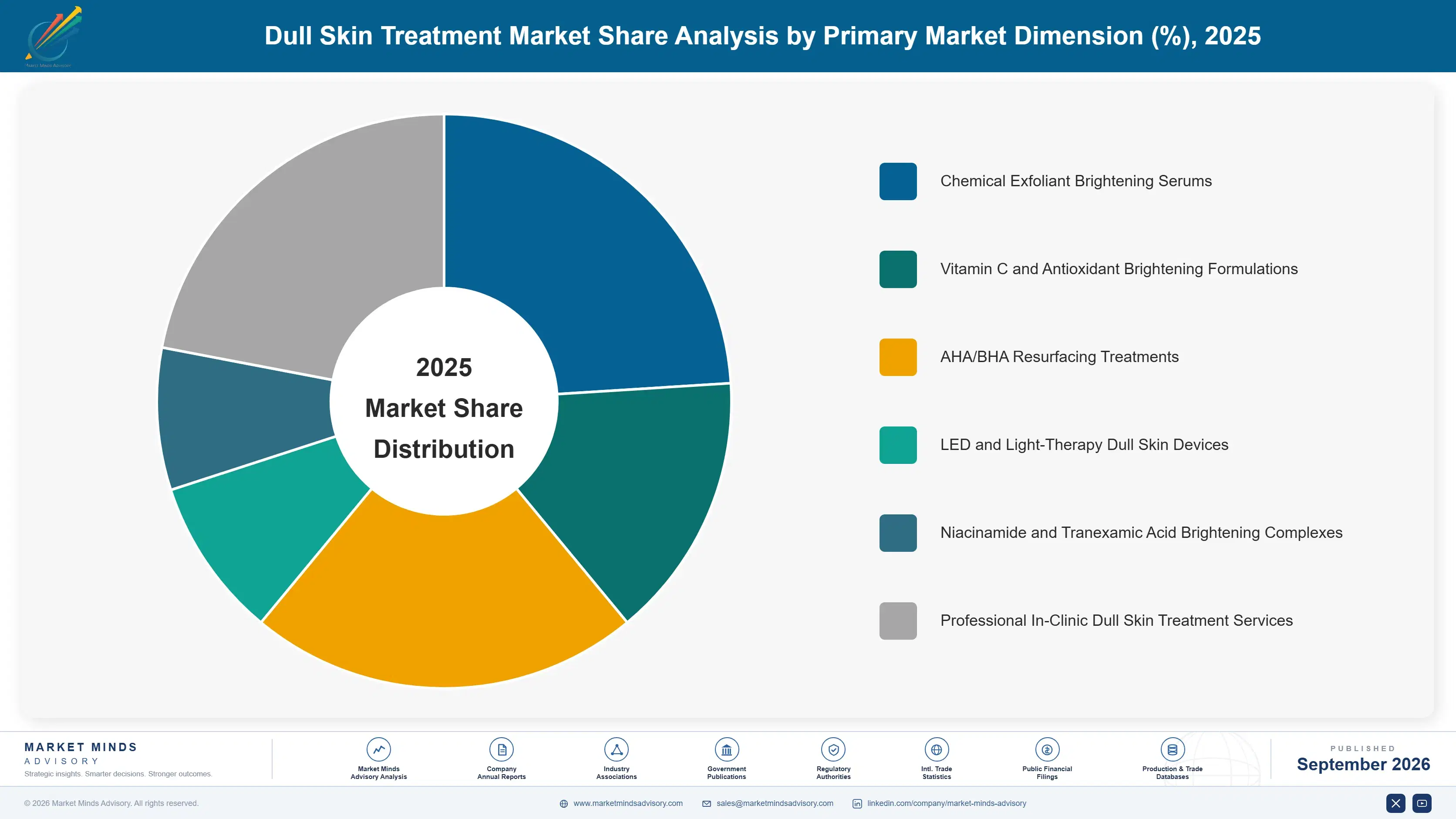Click legend text 'Professional In-Clinic Dull Skin Treatment Services'
This screenshot has height=819, width=1456.
pyautogui.click(x=1116, y=621)
